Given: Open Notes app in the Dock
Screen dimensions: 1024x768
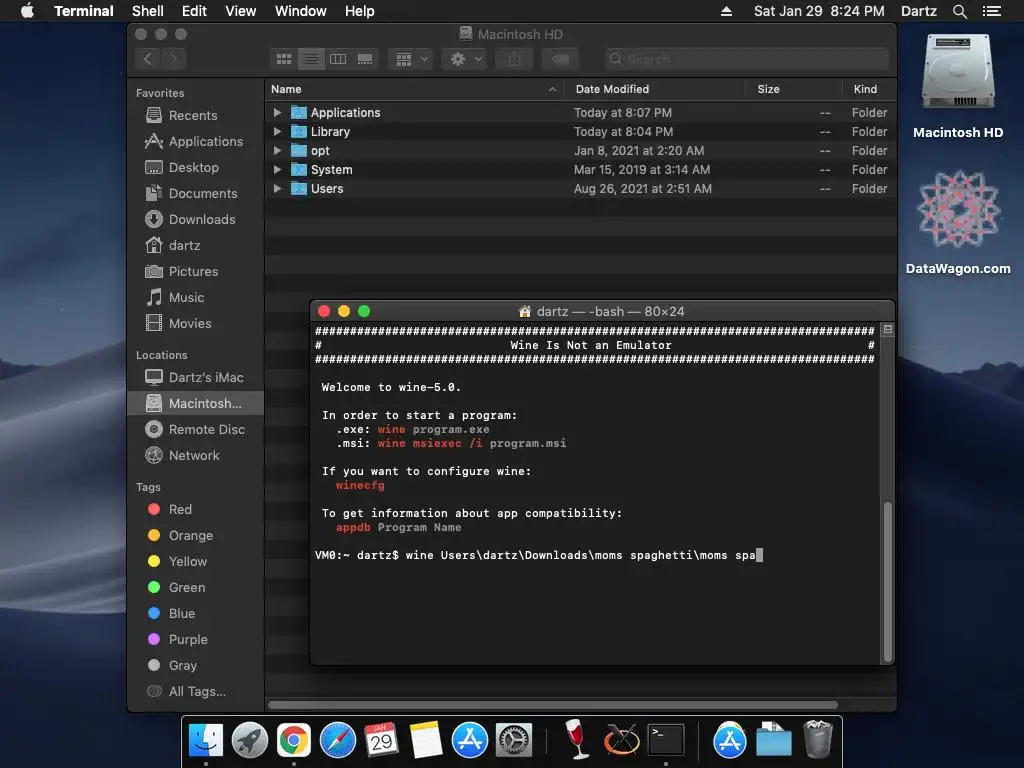Looking at the screenshot, I should [x=426, y=740].
